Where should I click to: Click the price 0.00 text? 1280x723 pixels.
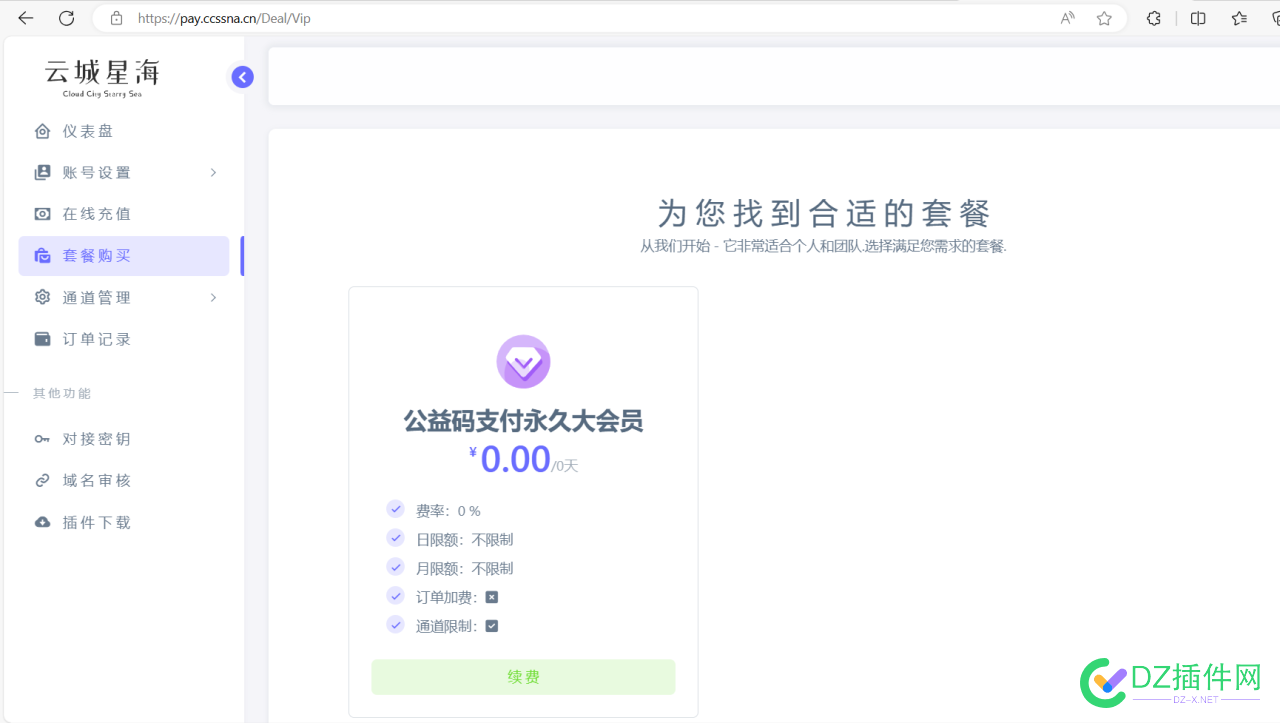point(515,459)
